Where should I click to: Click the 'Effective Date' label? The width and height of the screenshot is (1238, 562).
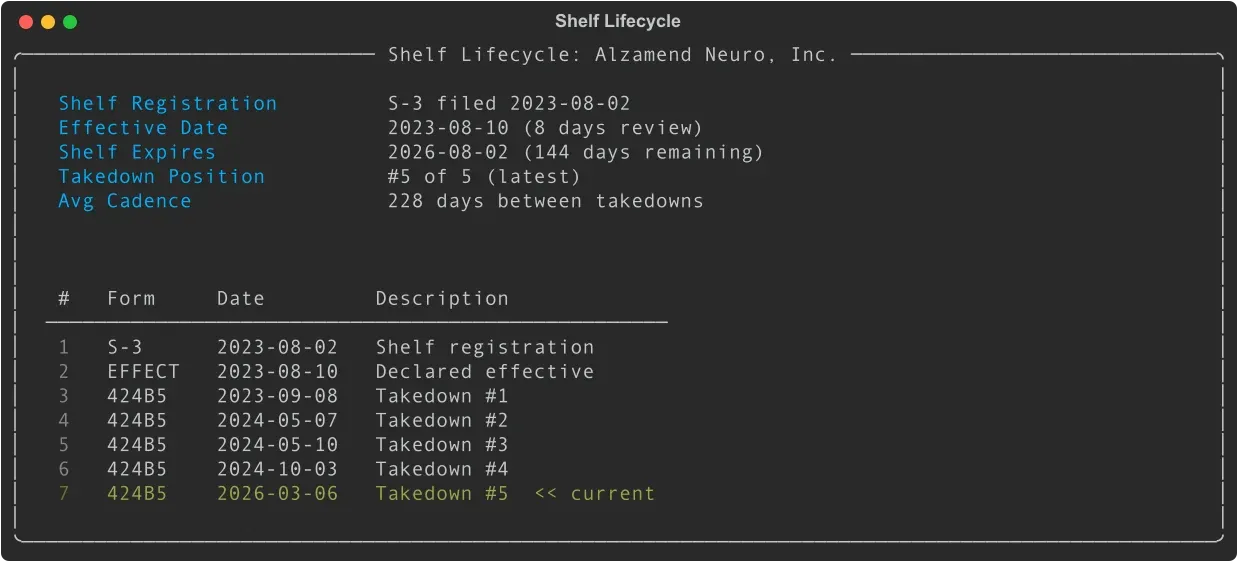point(143,128)
